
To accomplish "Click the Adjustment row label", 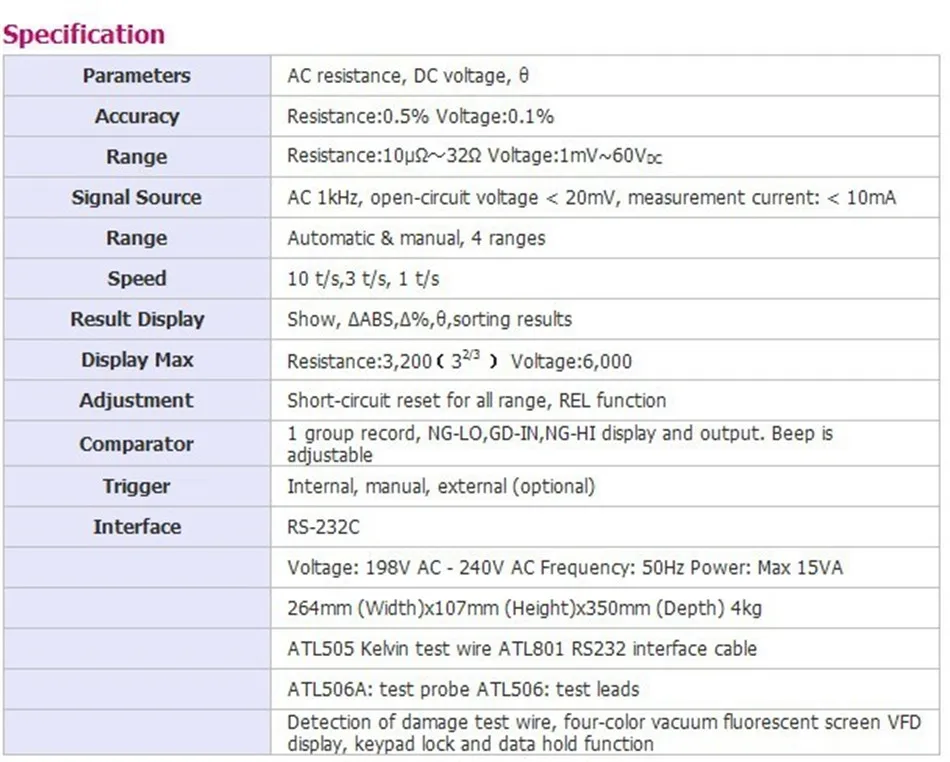I will pyautogui.click(x=136, y=401).
